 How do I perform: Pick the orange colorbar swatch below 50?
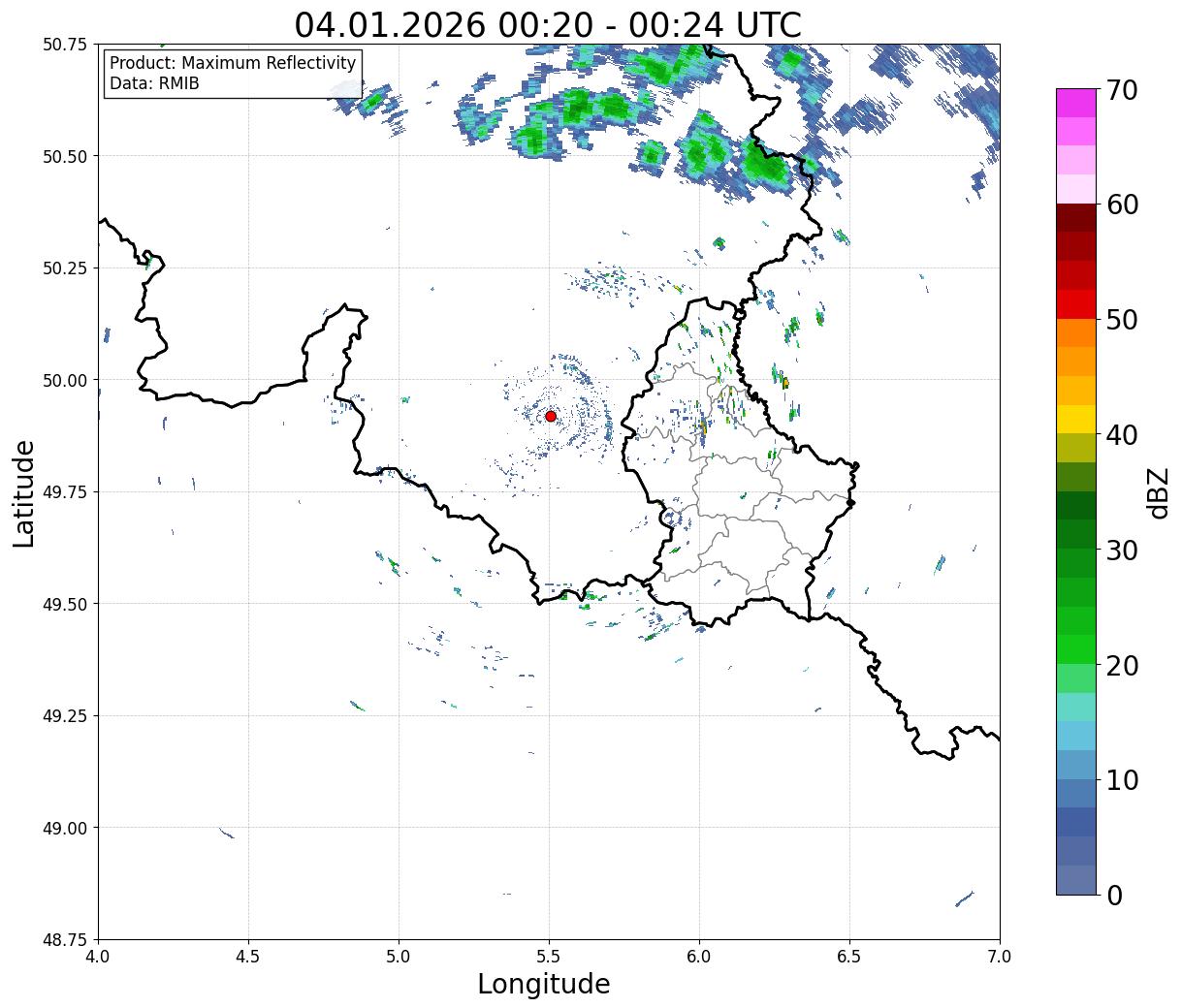point(1076,333)
